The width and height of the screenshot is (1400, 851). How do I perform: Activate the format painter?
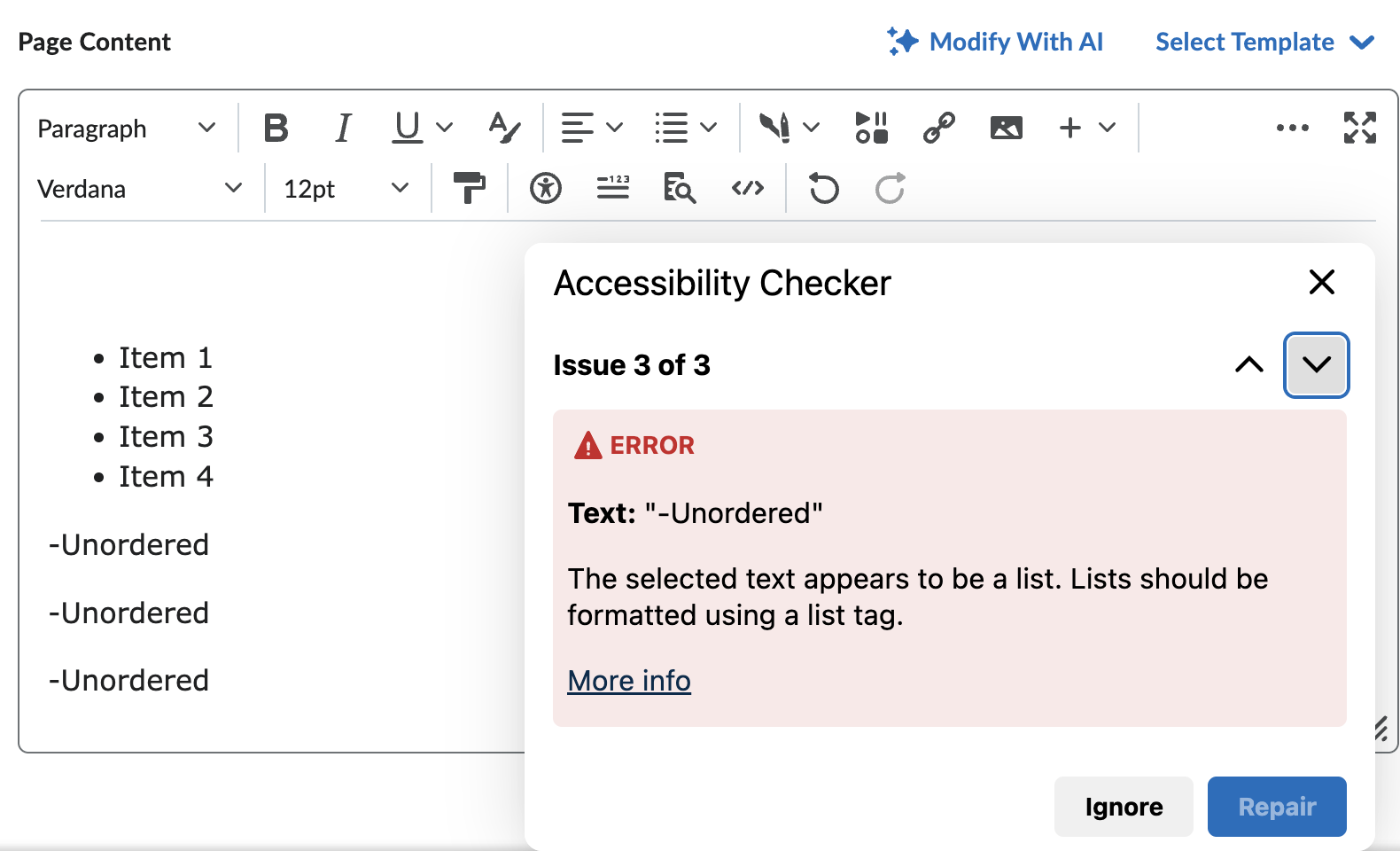click(x=469, y=189)
